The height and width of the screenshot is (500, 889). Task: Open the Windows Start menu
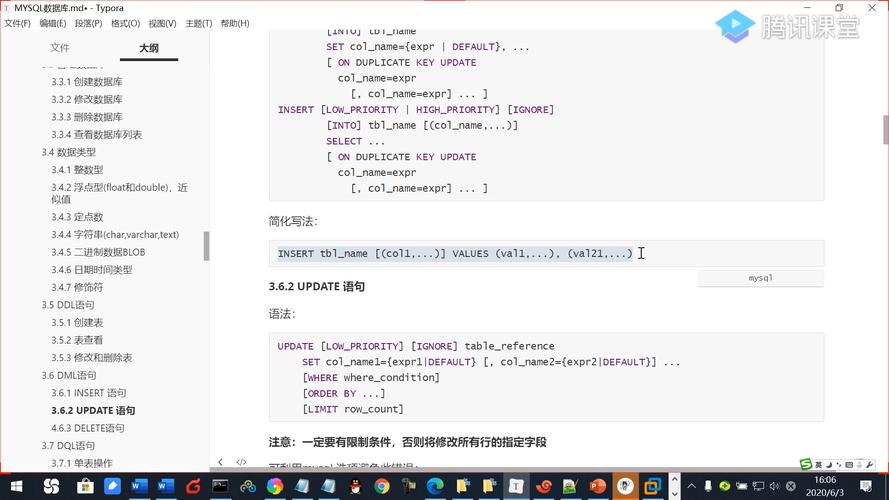pyautogui.click(x=16, y=486)
